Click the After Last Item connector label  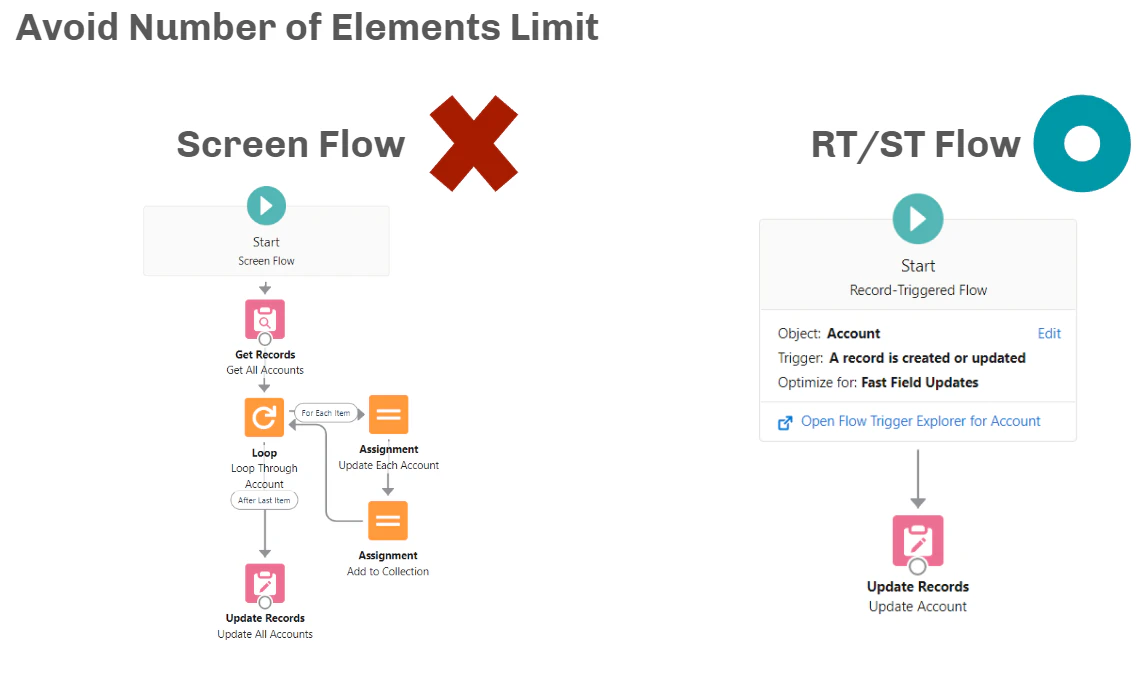pos(264,500)
